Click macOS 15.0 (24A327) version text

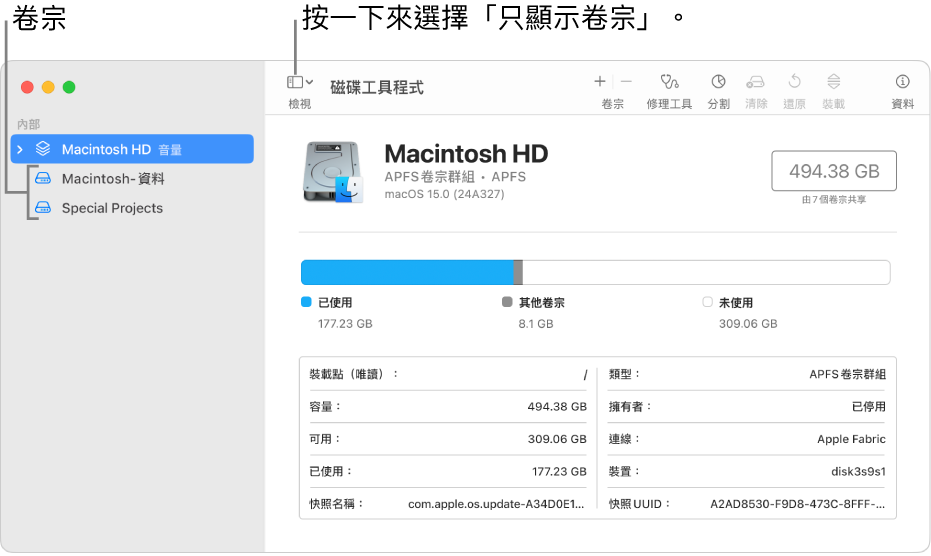(x=445, y=194)
